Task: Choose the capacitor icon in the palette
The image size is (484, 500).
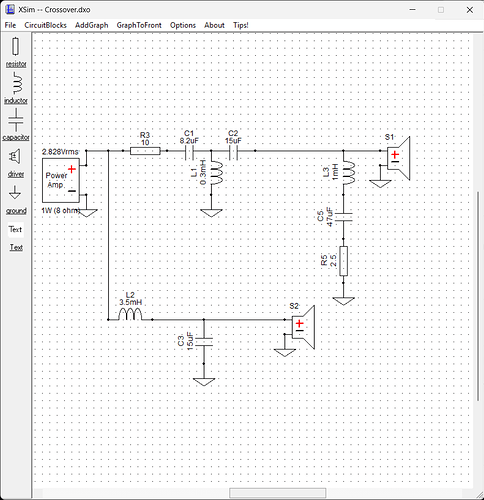Action: pos(16,120)
